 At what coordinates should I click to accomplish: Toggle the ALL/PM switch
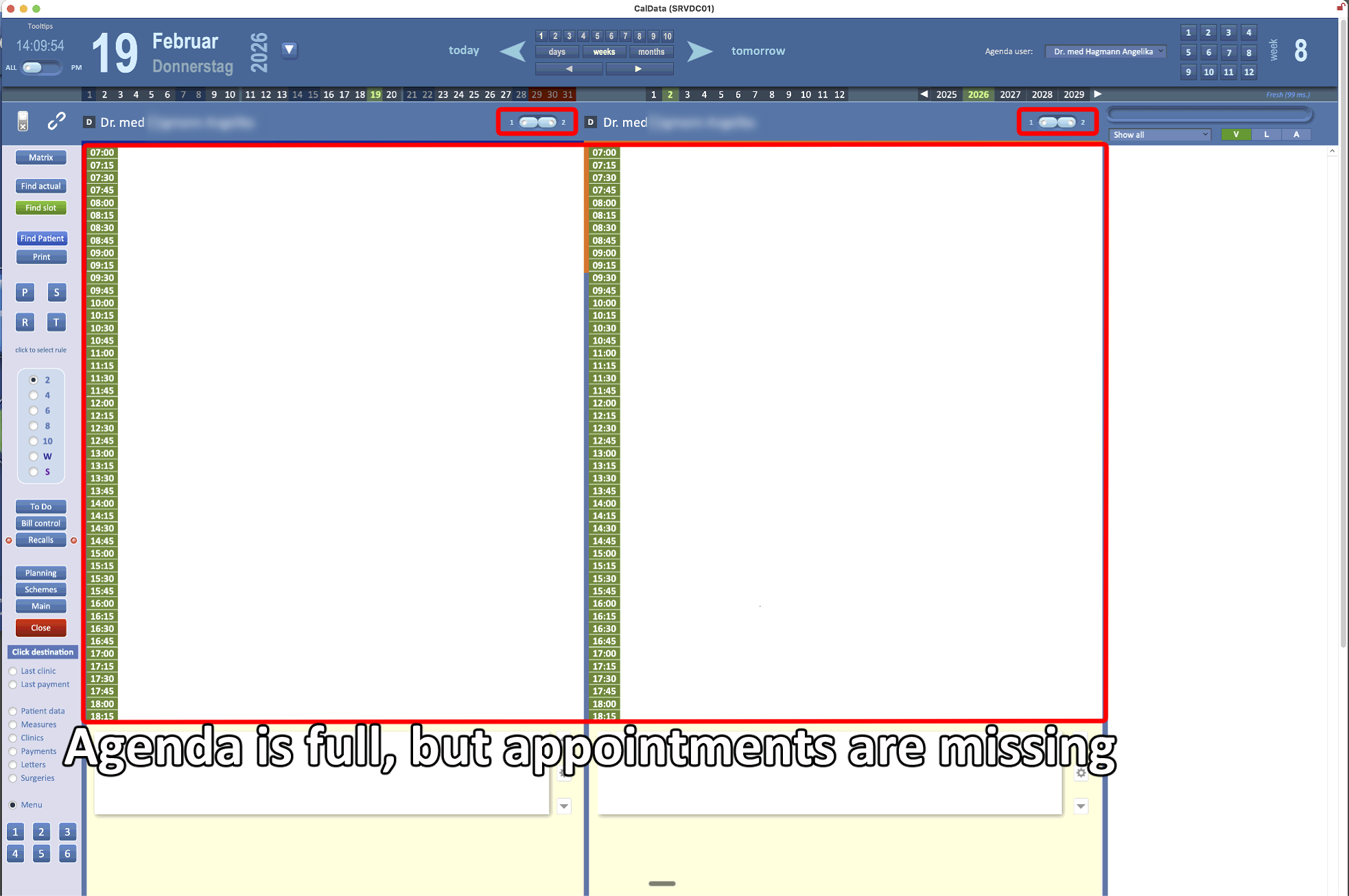(41, 67)
